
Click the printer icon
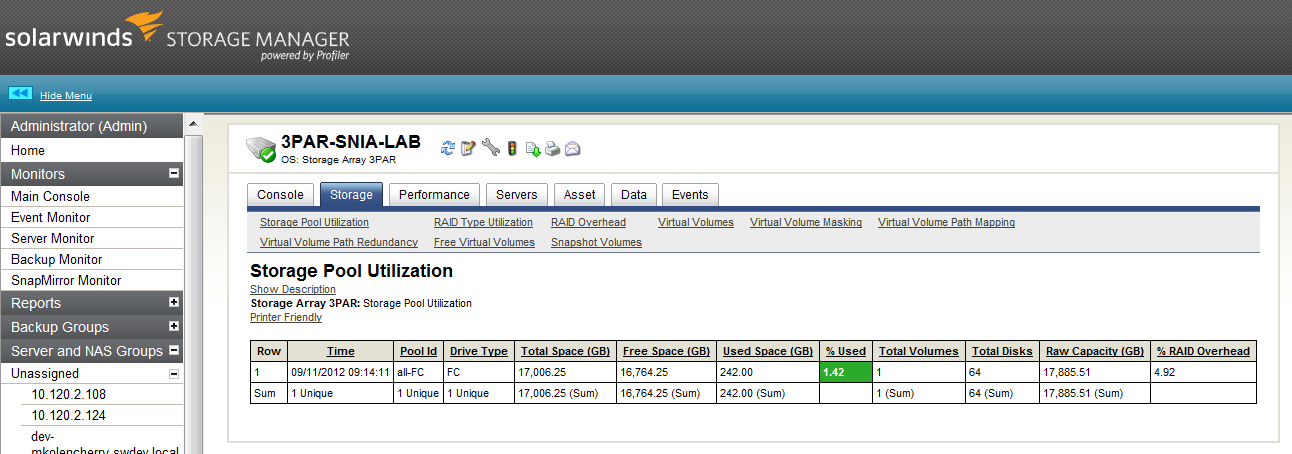pos(553,149)
